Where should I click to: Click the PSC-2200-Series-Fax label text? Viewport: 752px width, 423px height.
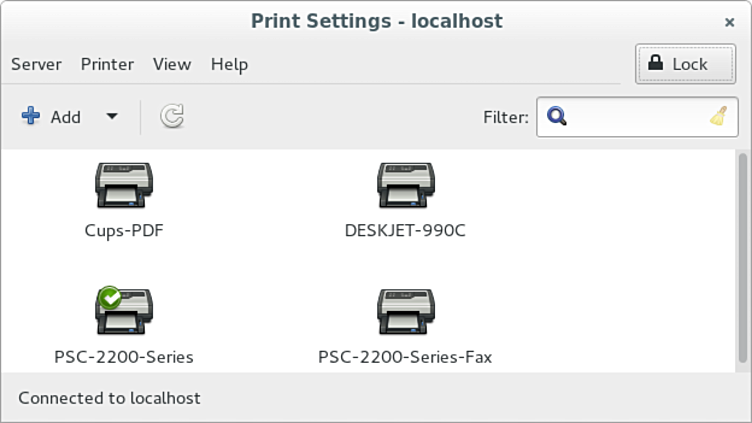click(x=405, y=357)
